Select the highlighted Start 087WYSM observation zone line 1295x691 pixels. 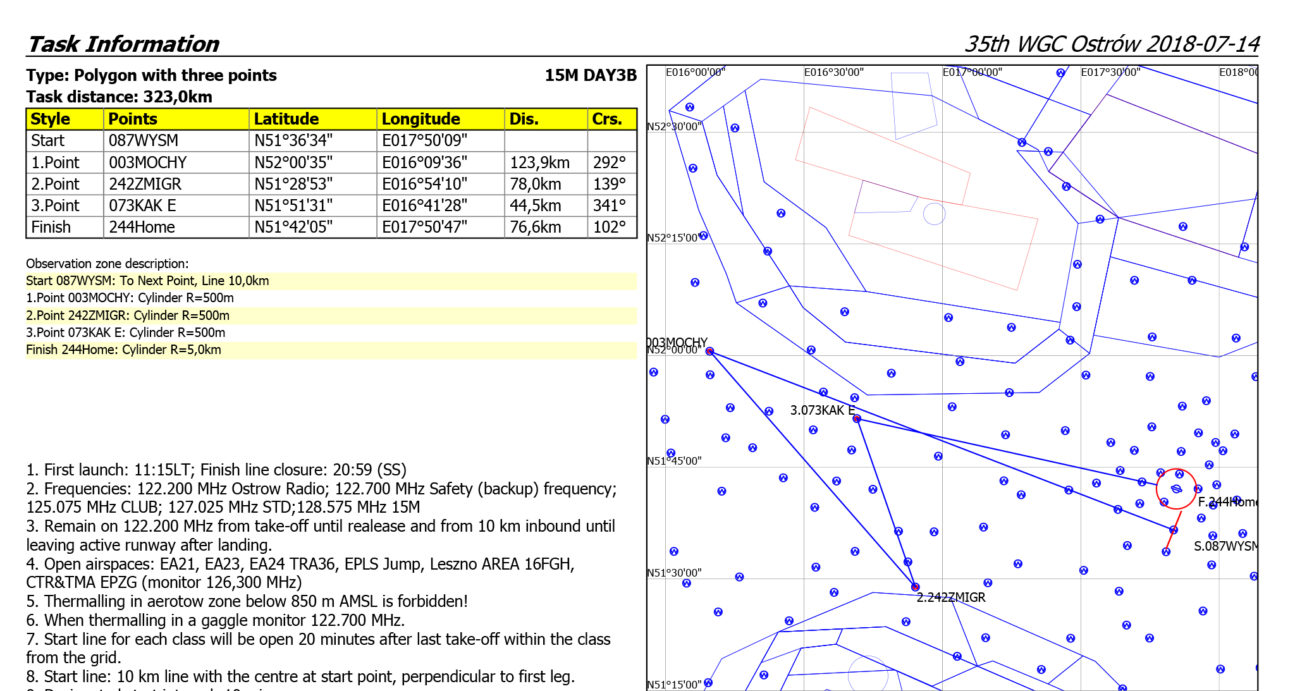(148, 281)
